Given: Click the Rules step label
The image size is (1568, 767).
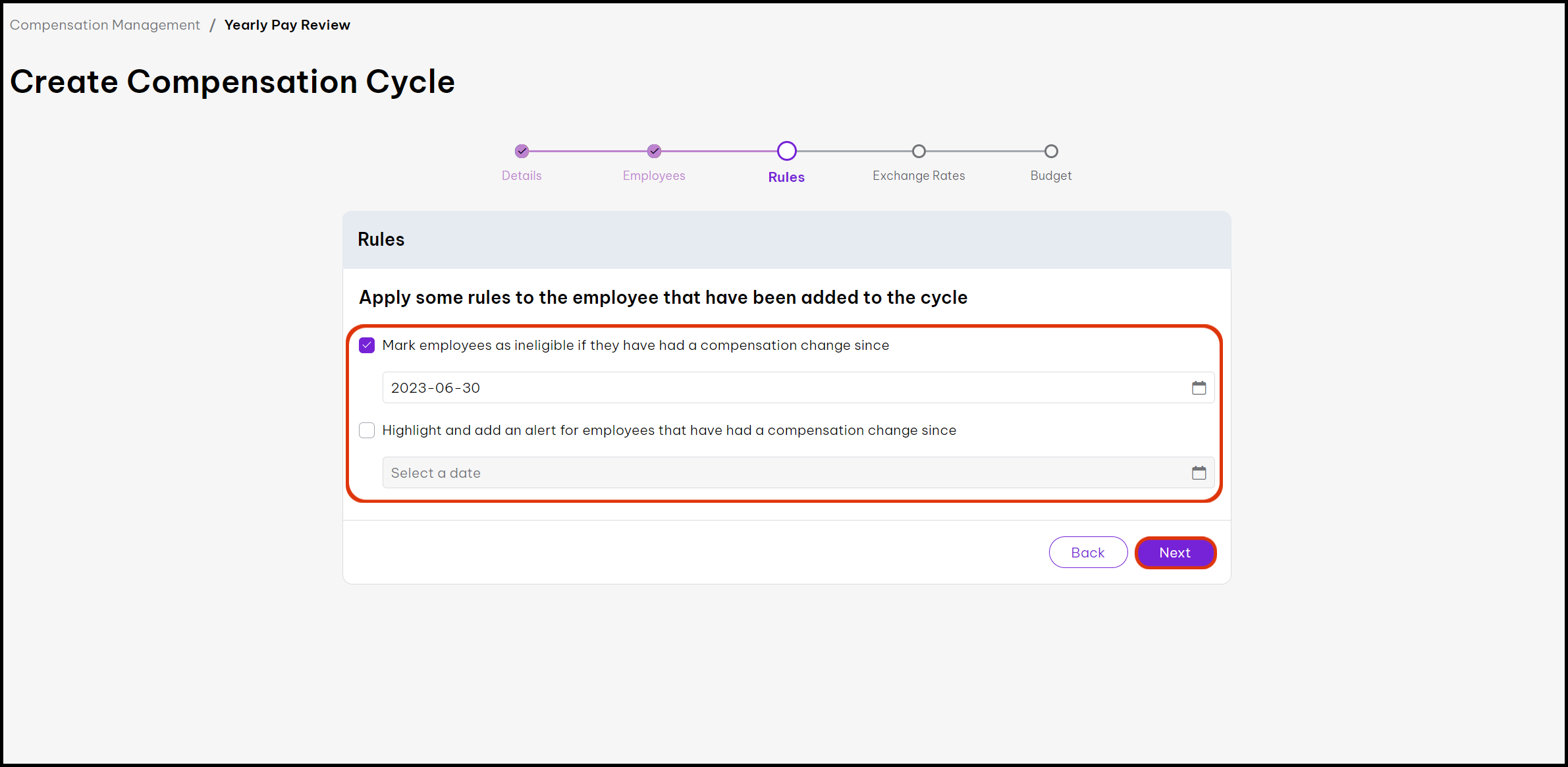Looking at the screenshot, I should point(786,177).
